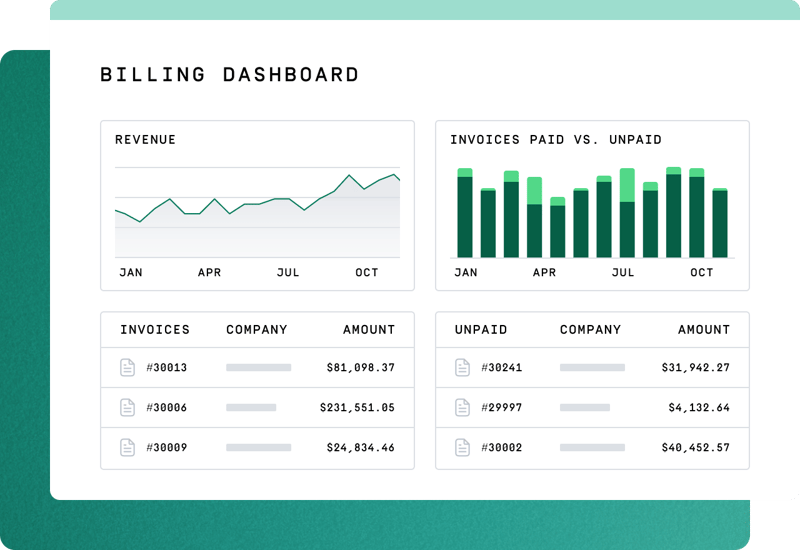The height and width of the screenshot is (550, 800).
Task: Click the bar above OCT in the invoices chart
Action: pyautogui.click(x=696, y=213)
